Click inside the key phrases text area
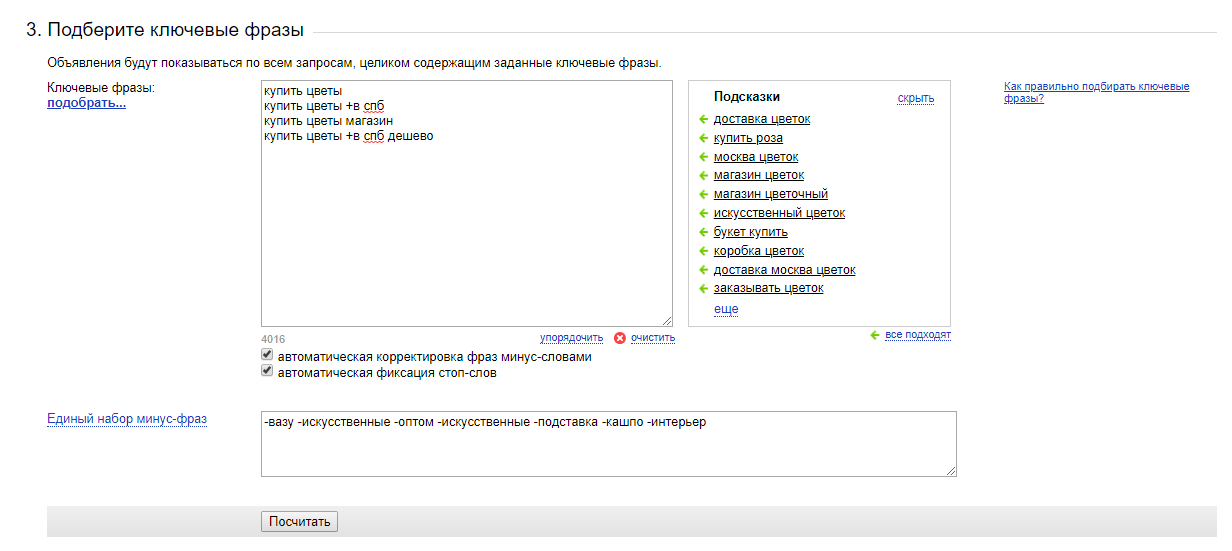The image size is (1232, 551). (x=466, y=230)
